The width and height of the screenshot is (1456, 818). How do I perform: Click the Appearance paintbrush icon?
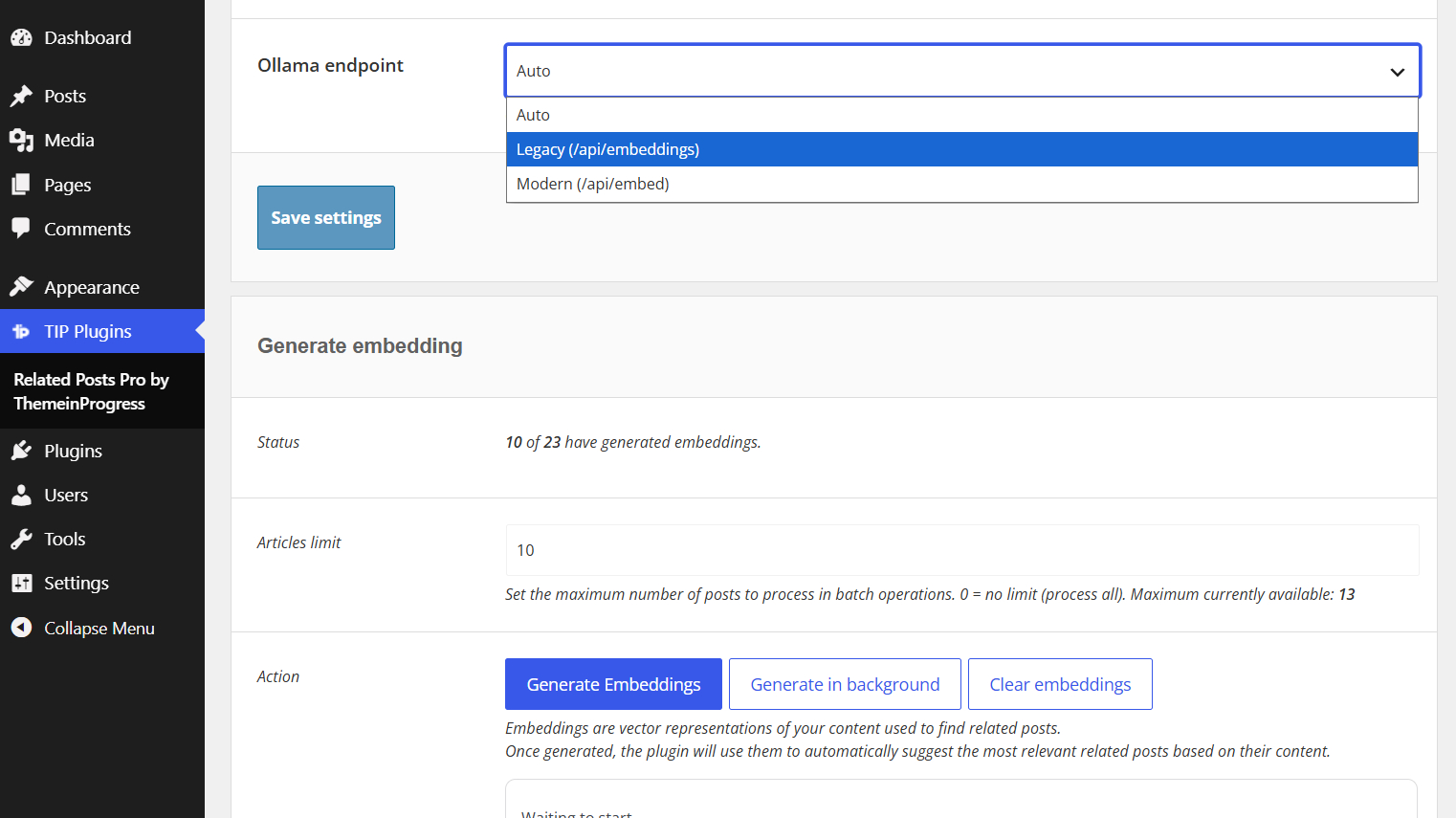click(x=21, y=287)
